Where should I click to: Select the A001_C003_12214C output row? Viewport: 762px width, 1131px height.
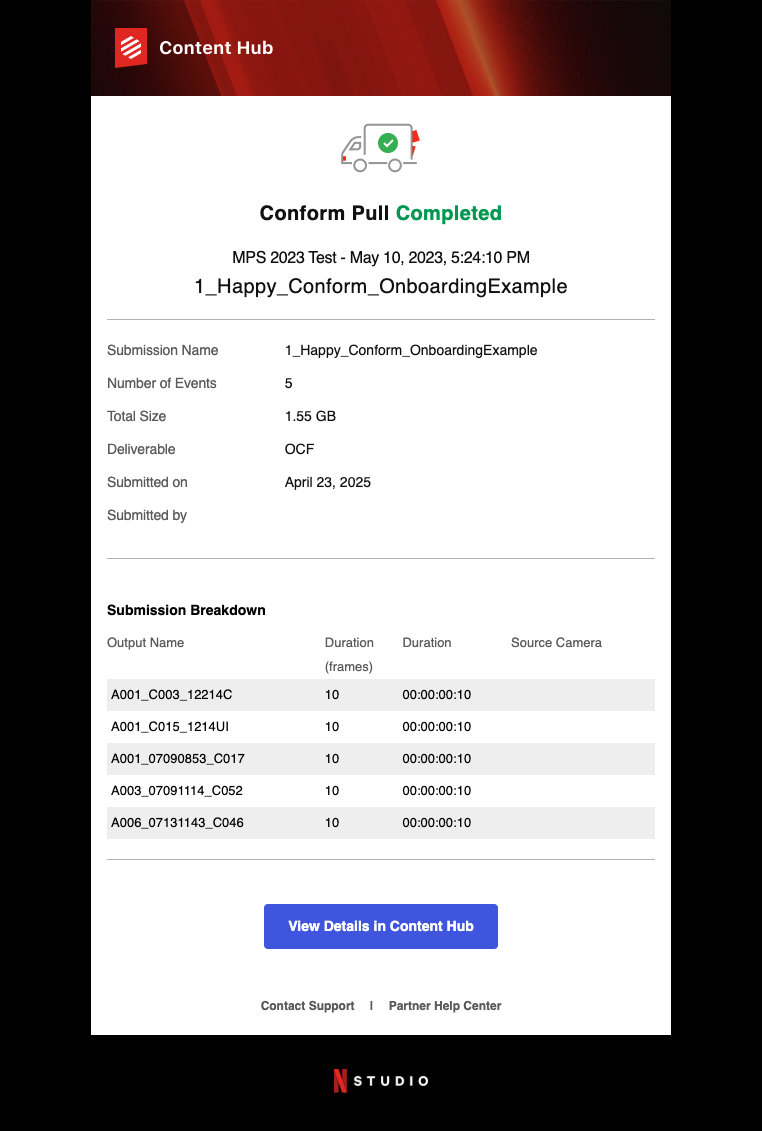(x=381, y=695)
